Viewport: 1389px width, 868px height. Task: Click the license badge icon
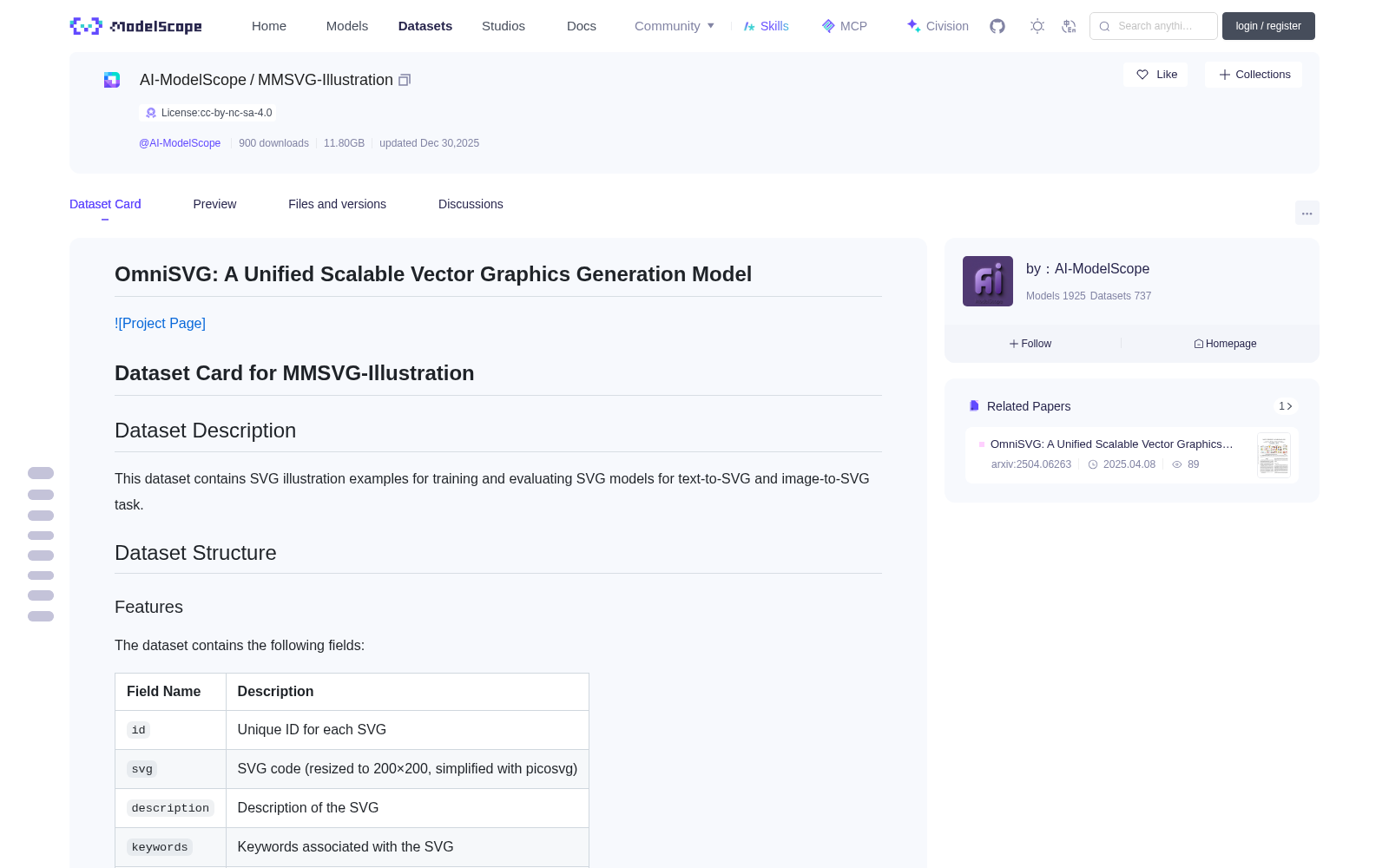tap(151, 113)
